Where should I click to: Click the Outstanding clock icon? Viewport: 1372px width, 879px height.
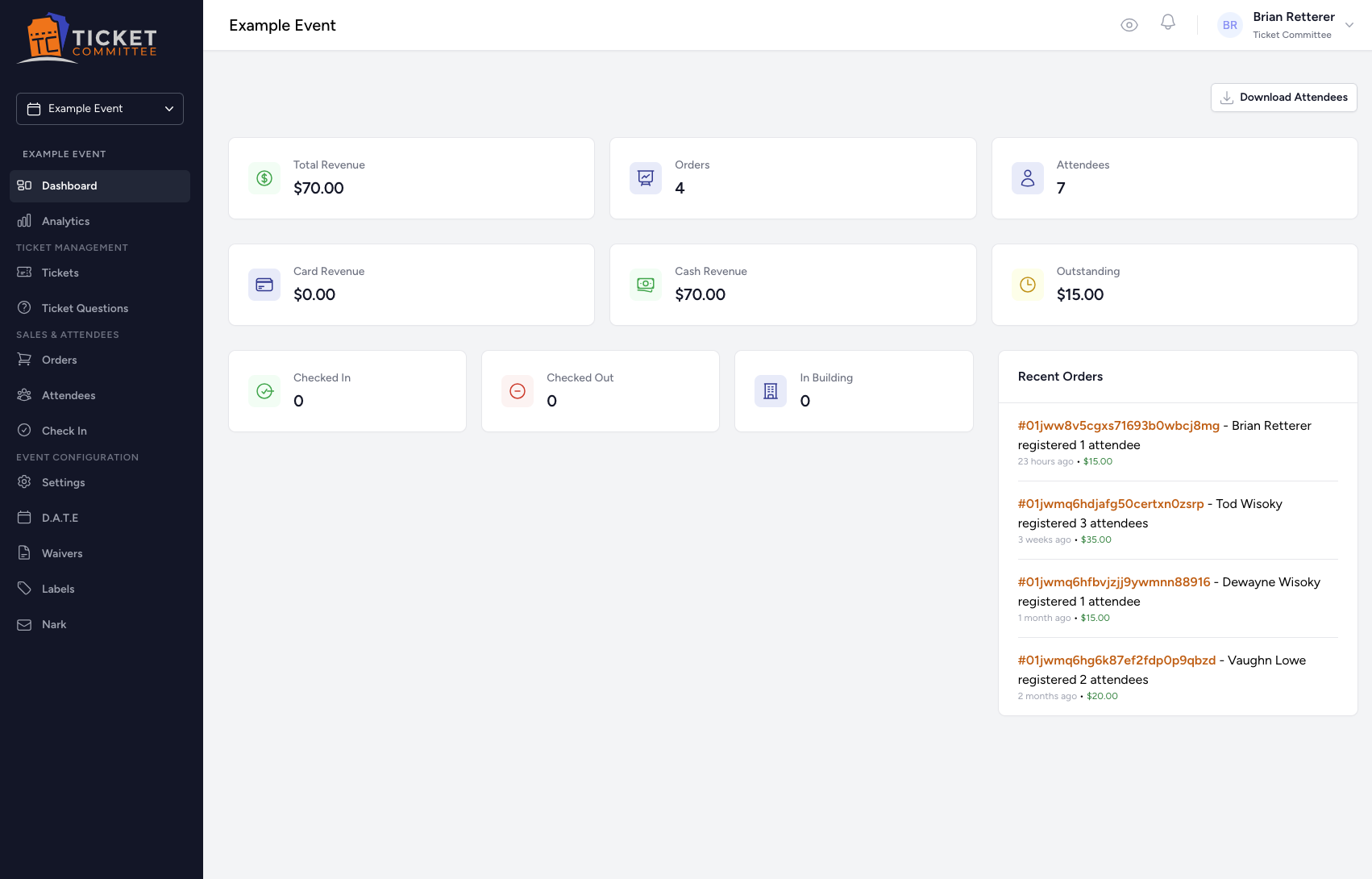1027,285
